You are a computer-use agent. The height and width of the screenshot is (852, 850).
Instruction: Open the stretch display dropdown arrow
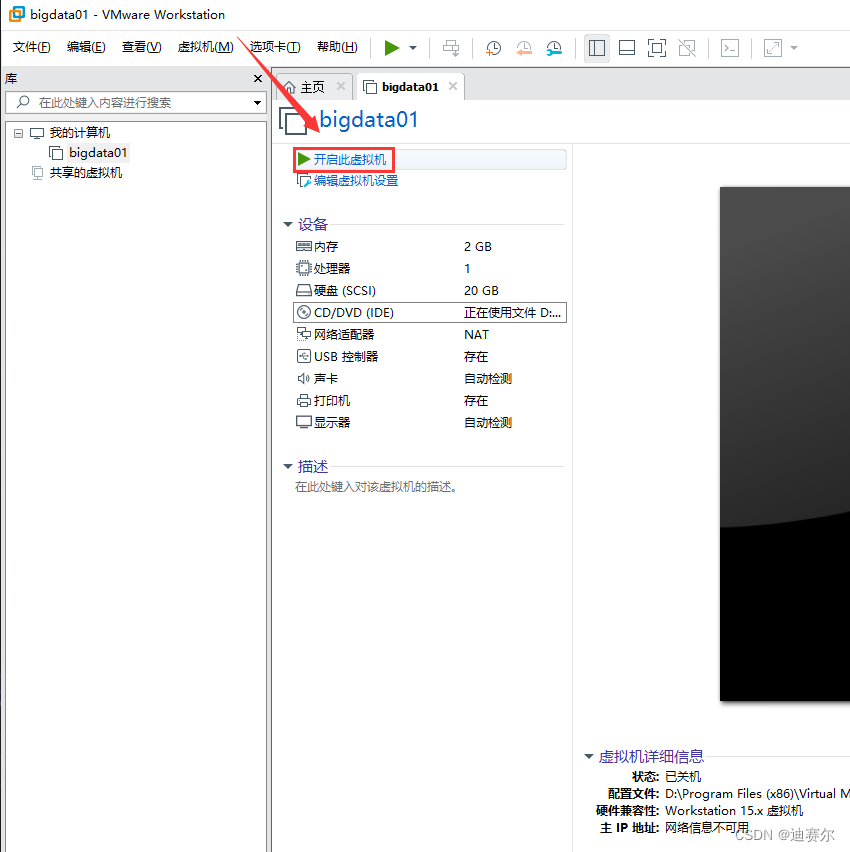point(794,48)
